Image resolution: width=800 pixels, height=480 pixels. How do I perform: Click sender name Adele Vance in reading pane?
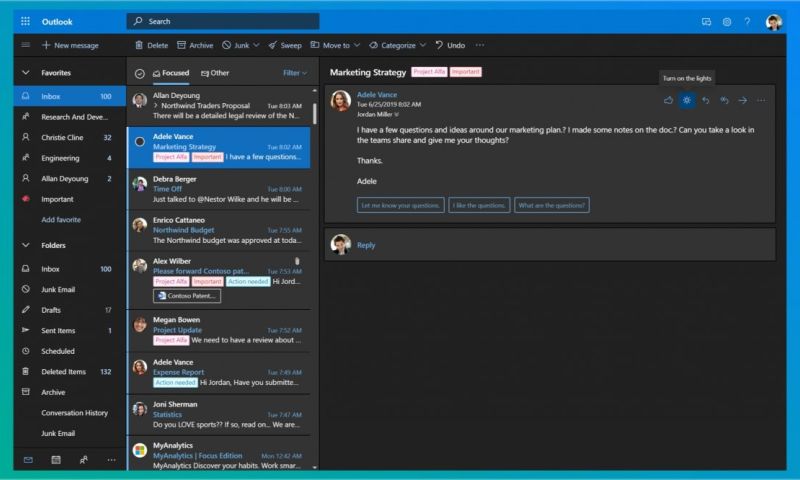377,94
